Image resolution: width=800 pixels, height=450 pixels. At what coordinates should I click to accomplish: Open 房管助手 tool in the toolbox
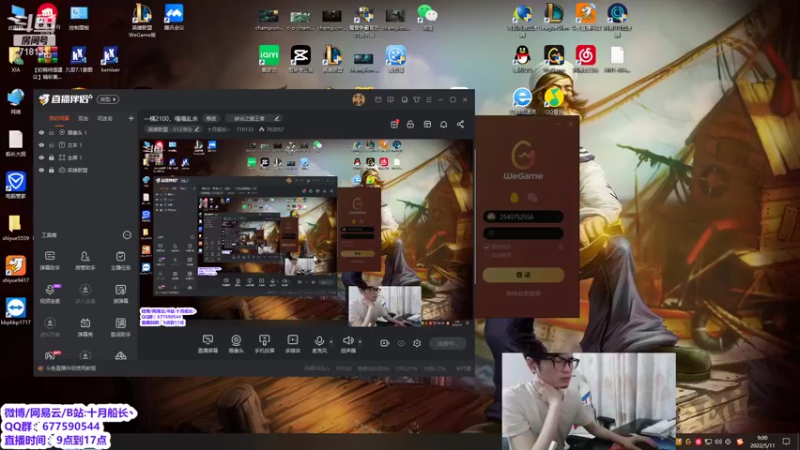click(85, 260)
